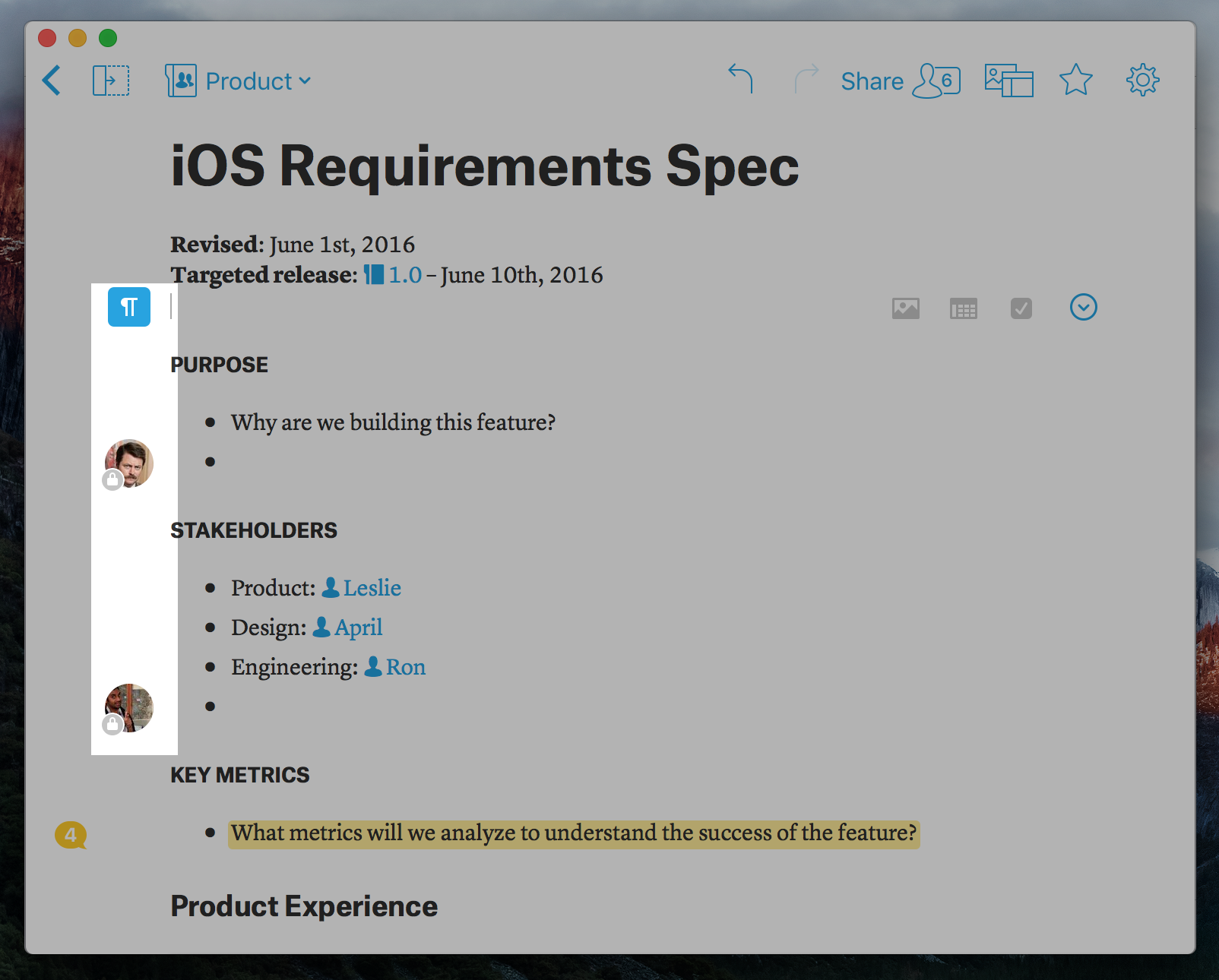Insert a checklist checkbox item
Screen dimensions: 1219x980
[x=1021, y=308]
